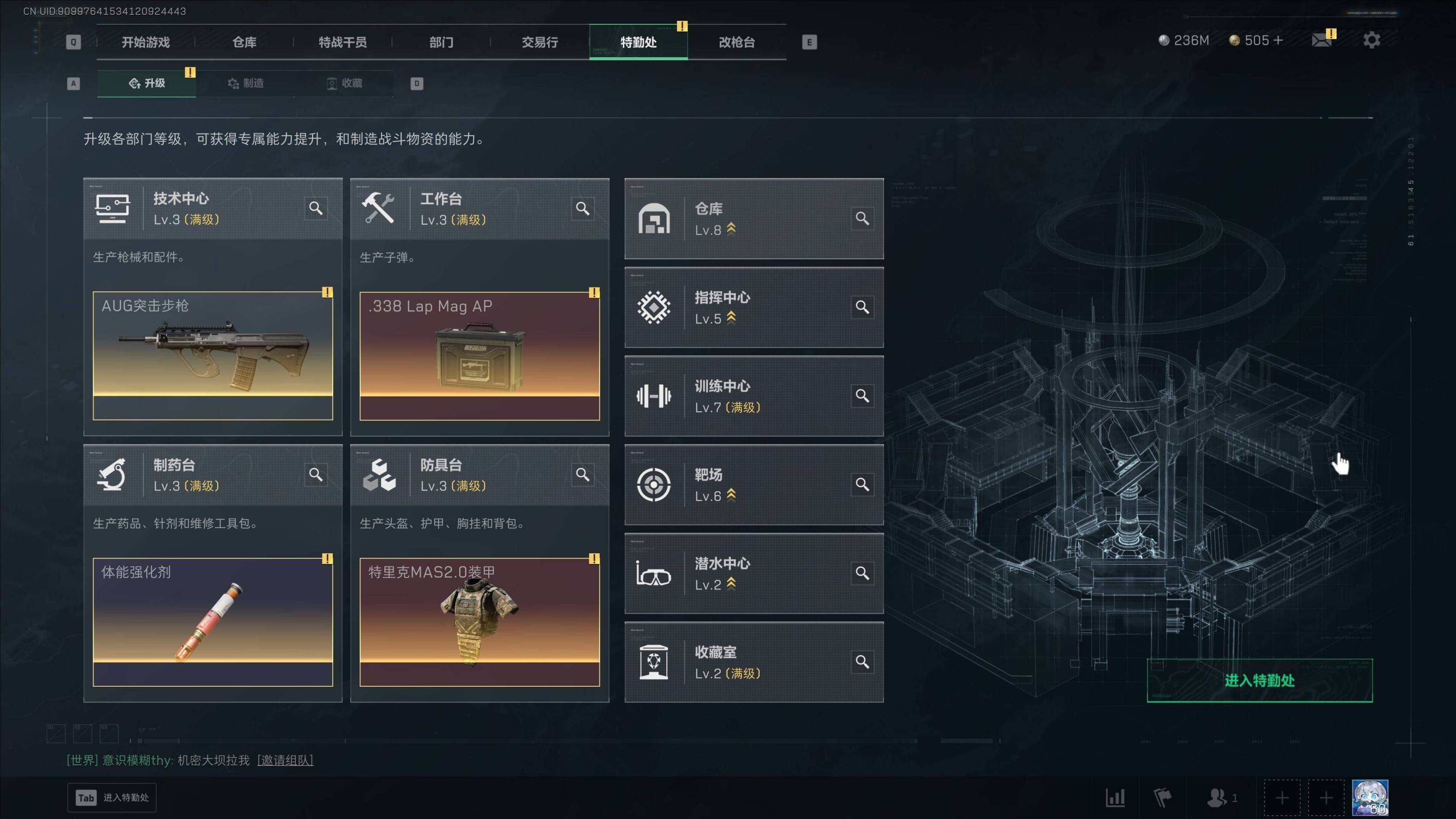Click the flag icon in bottom bar

click(x=1162, y=798)
